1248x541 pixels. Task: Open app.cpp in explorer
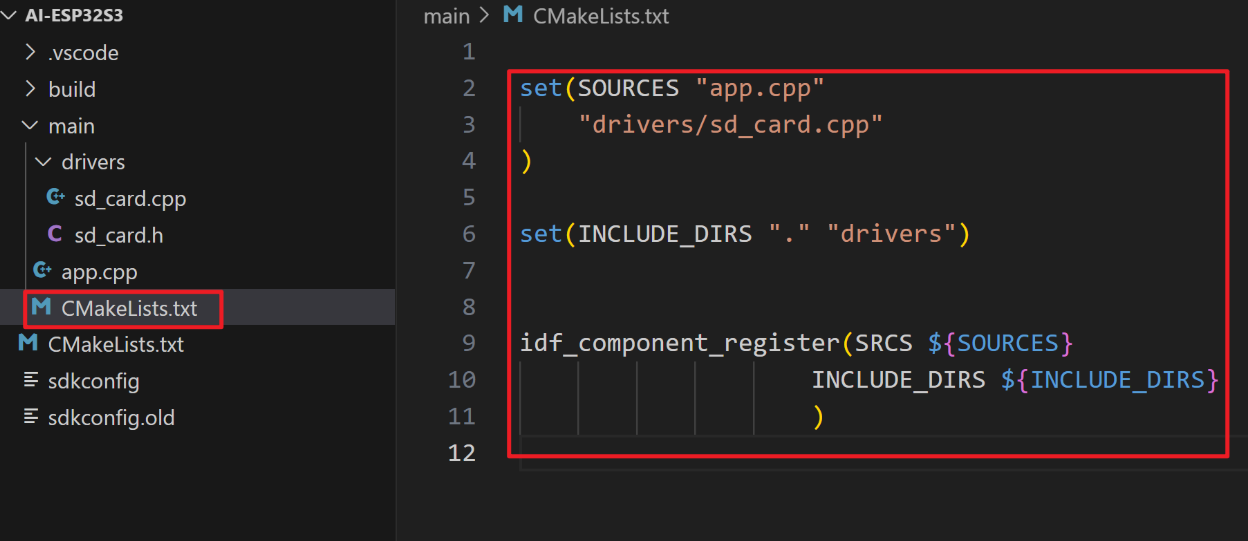[x=99, y=272]
